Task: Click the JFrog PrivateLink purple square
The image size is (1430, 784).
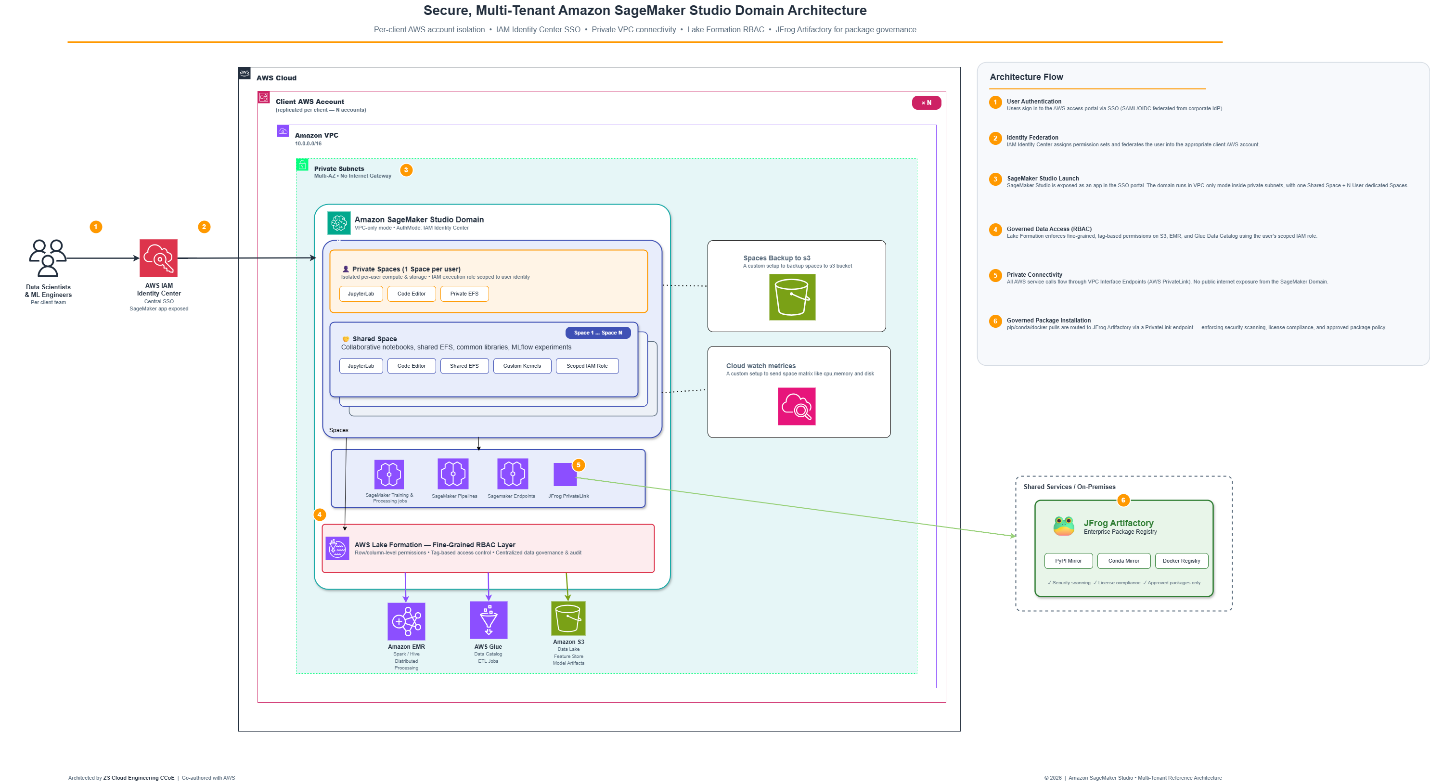Action: (565, 474)
